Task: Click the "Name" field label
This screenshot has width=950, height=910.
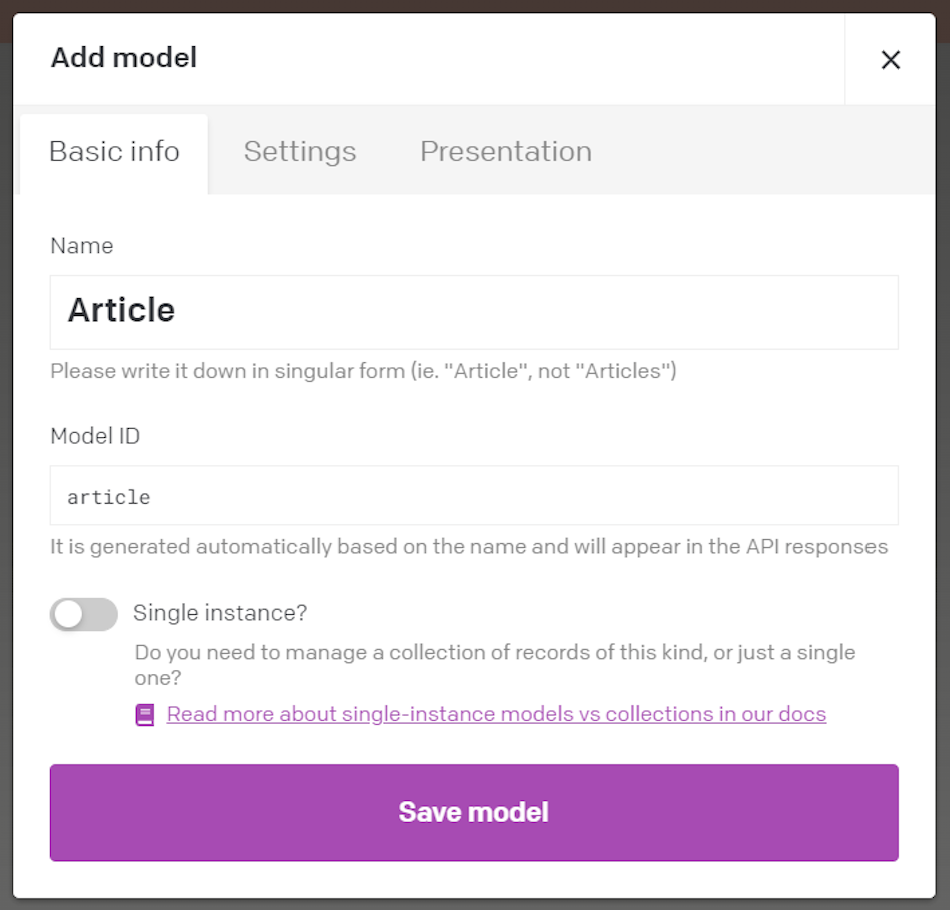Action: [x=82, y=246]
